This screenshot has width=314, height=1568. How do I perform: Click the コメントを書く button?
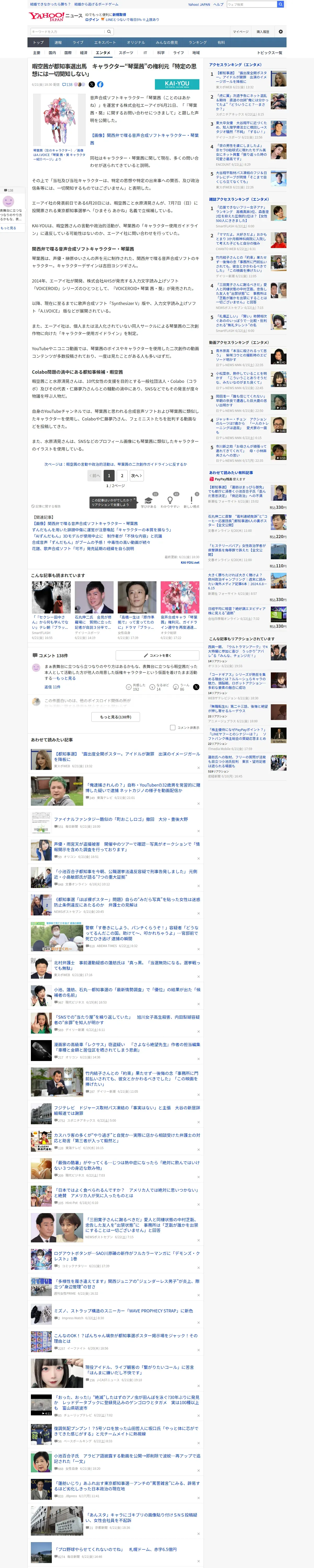point(157,656)
